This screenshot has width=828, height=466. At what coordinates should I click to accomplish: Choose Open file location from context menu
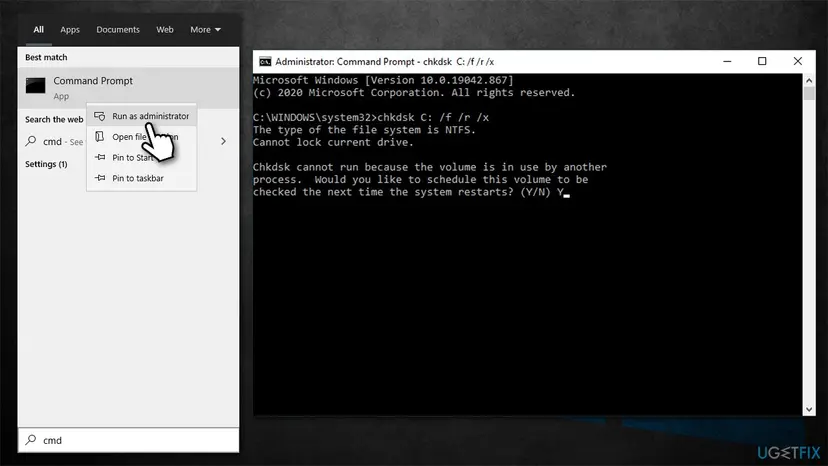pyautogui.click(x=142, y=137)
